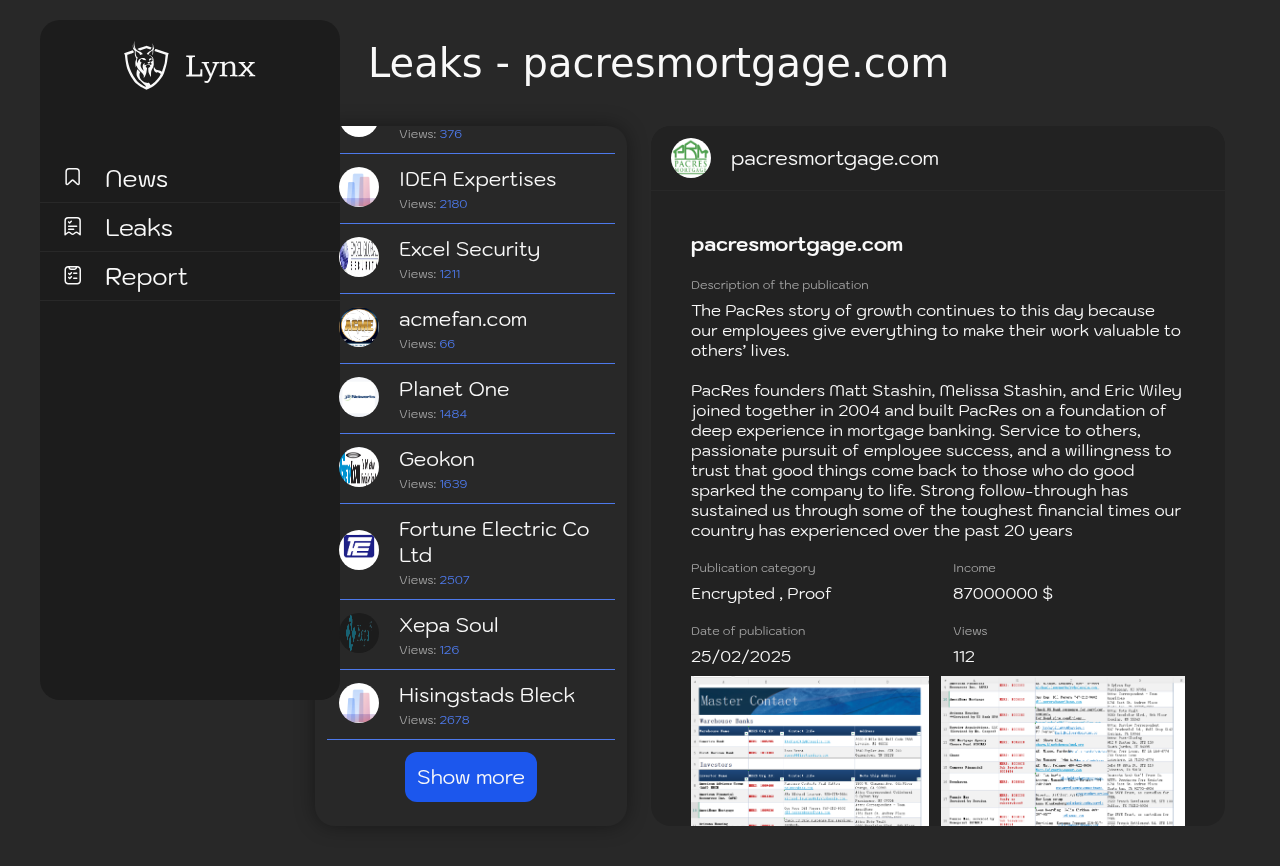Screen dimensions: 1280x866
Task: Click the Show more button
Action: (471, 777)
